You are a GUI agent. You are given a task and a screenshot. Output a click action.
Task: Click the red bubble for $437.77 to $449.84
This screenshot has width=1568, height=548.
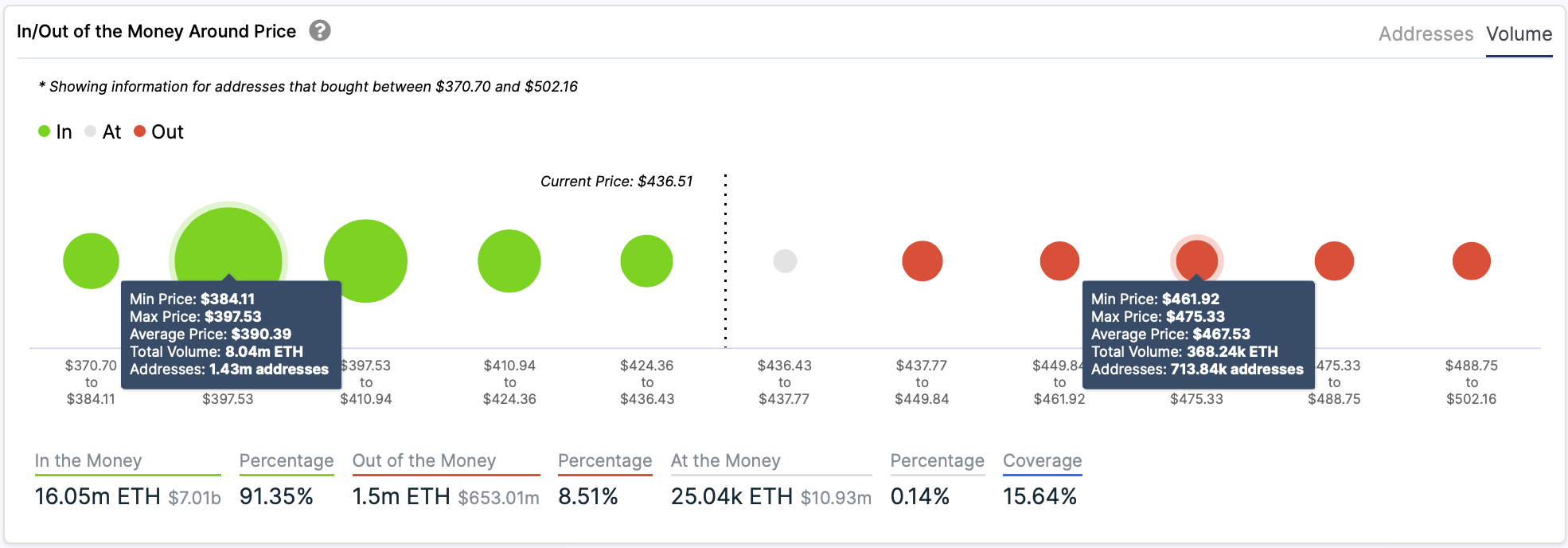coord(922,260)
